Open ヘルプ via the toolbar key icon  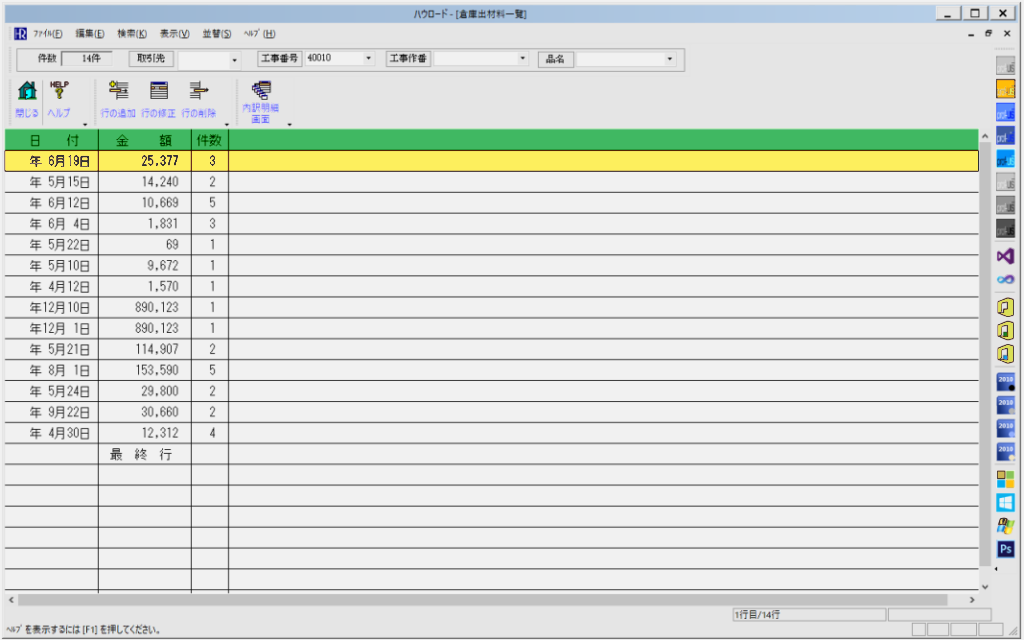tap(60, 92)
